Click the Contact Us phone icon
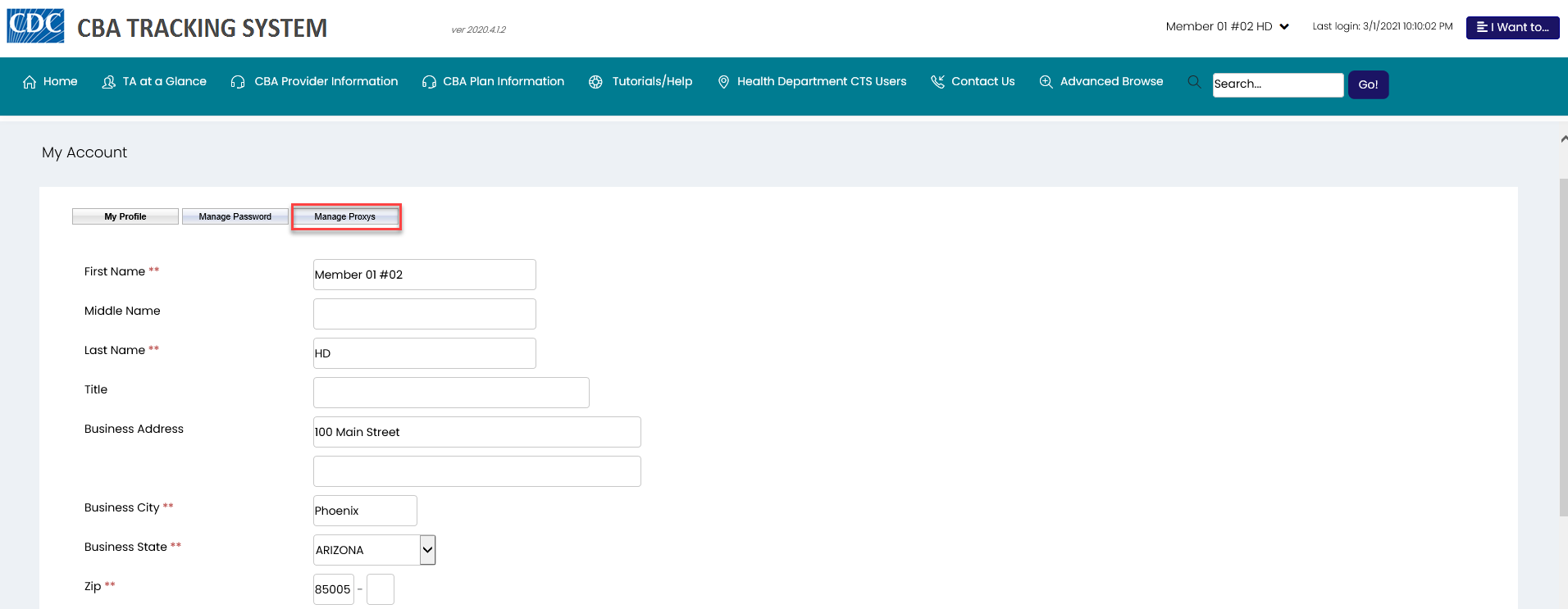The width and height of the screenshot is (1568, 609). click(937, 82)
